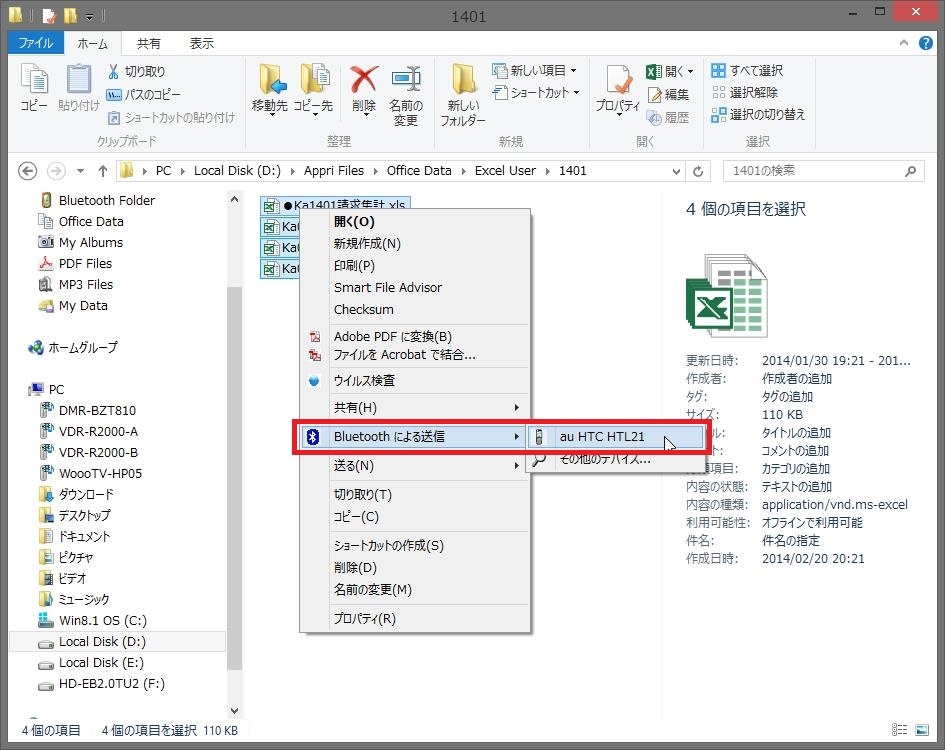Viewport: 945px width, 750px height.
Task: Switch to the Share (共有) ribbon tab
Action: tap(148, 43)
